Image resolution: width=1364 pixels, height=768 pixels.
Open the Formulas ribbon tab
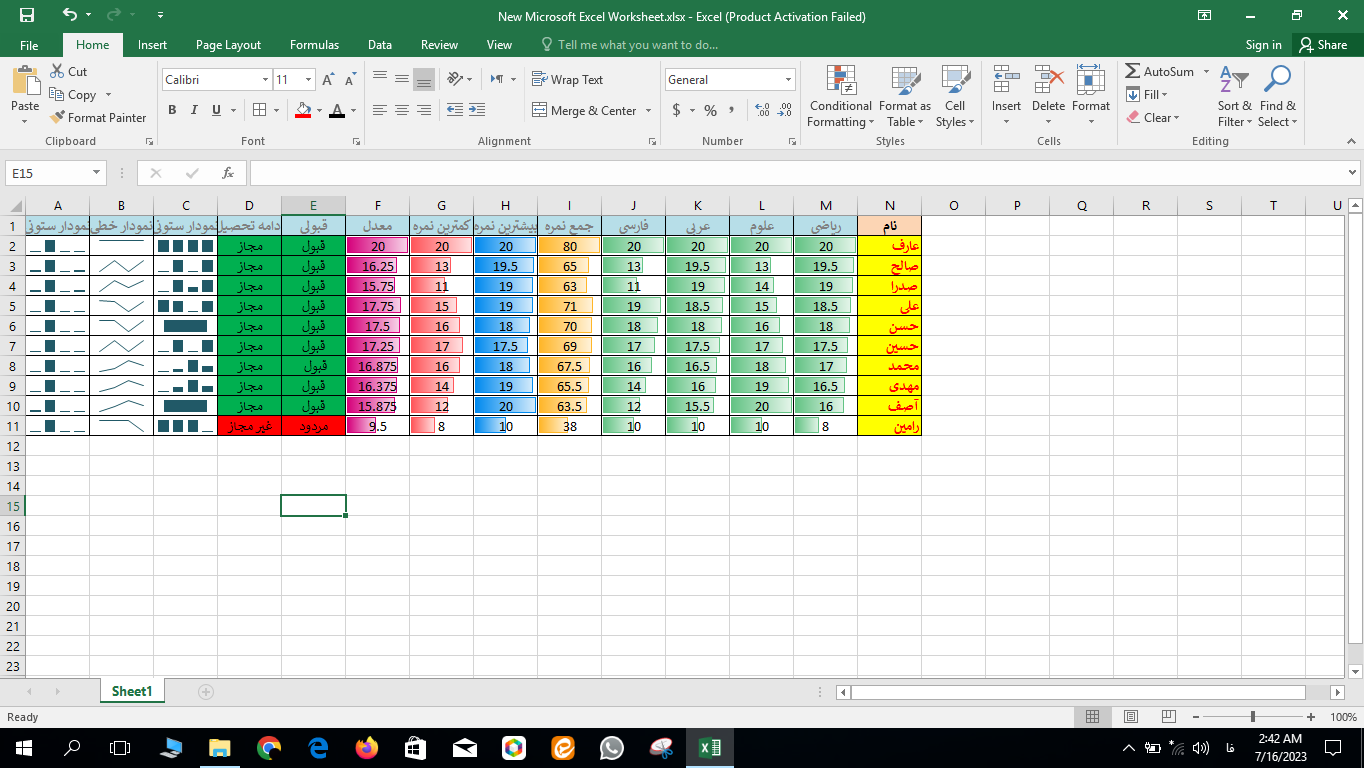[314, 45]
